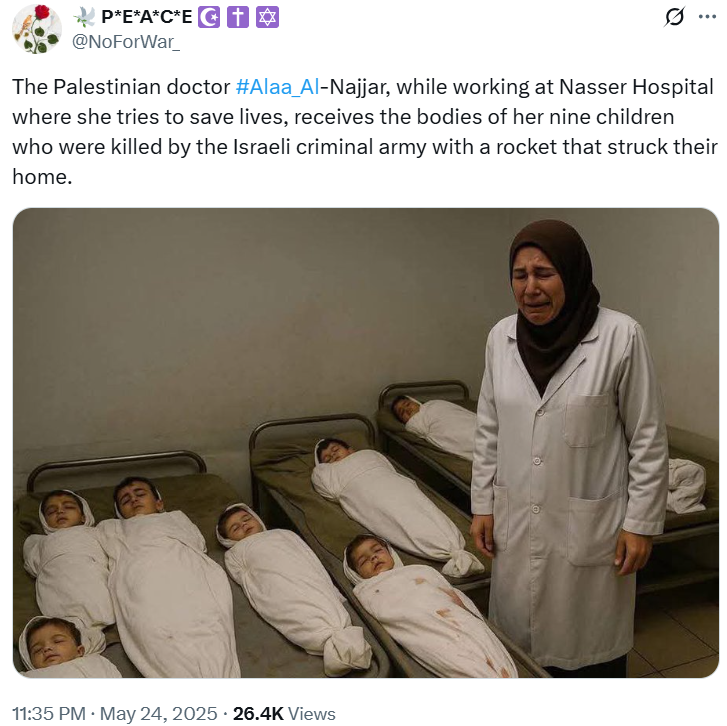This screenshot has width=727, height=726.
Task: Click the May 24, 2025 date
Action: click(158, 713)
